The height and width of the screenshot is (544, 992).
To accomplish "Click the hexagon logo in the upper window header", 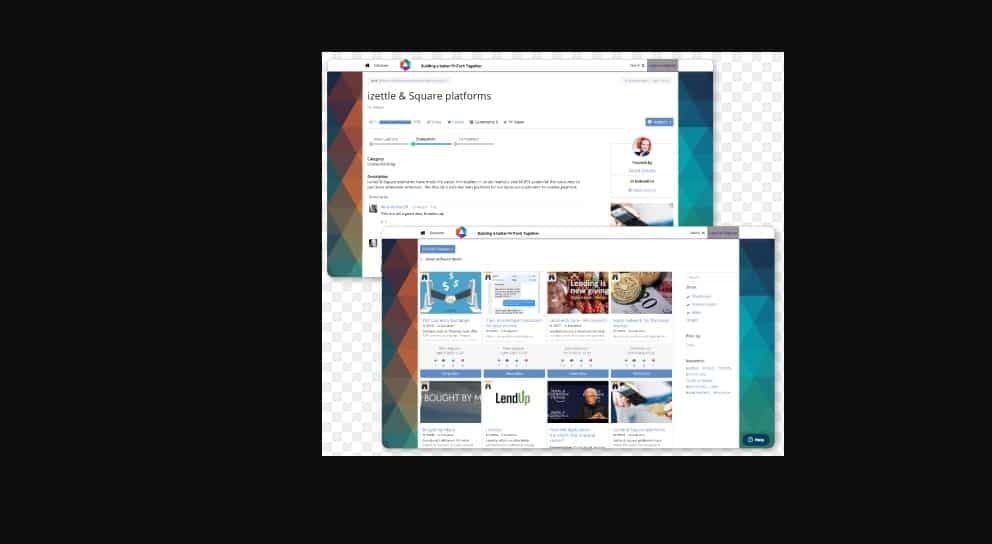I will [405, 65].
